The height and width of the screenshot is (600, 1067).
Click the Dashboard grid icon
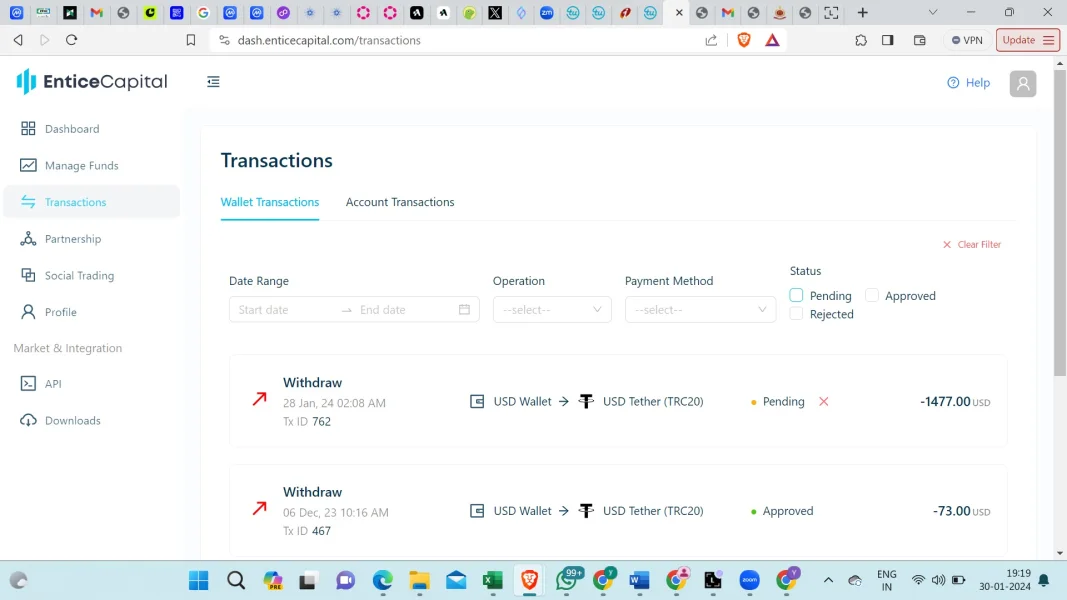[x=28, y=129]
